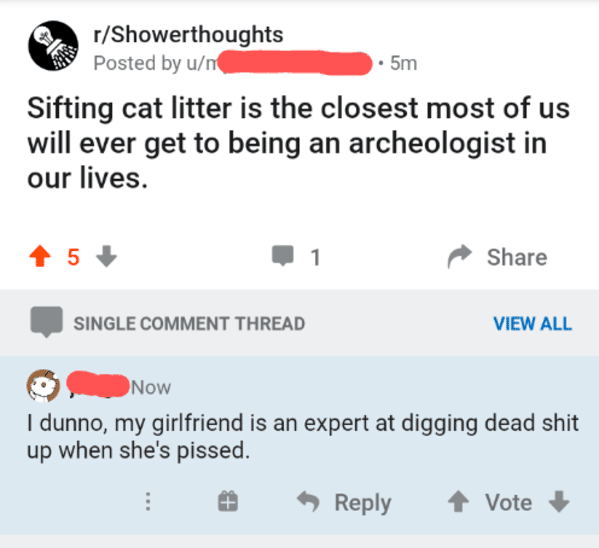
Task: Click the Reply arrow icon
Action: click(x=308, y=501)
